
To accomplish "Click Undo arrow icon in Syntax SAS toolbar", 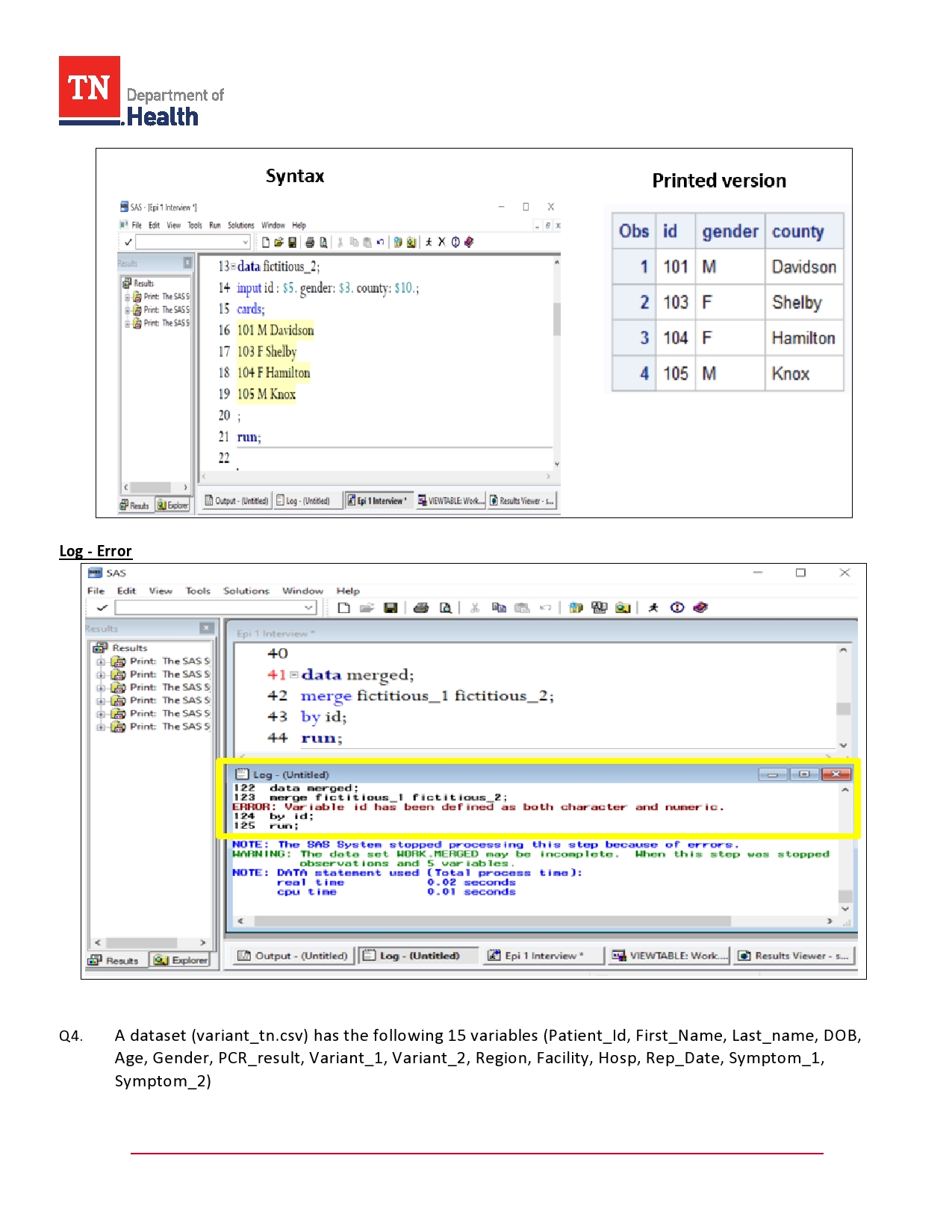I will 380,242.
